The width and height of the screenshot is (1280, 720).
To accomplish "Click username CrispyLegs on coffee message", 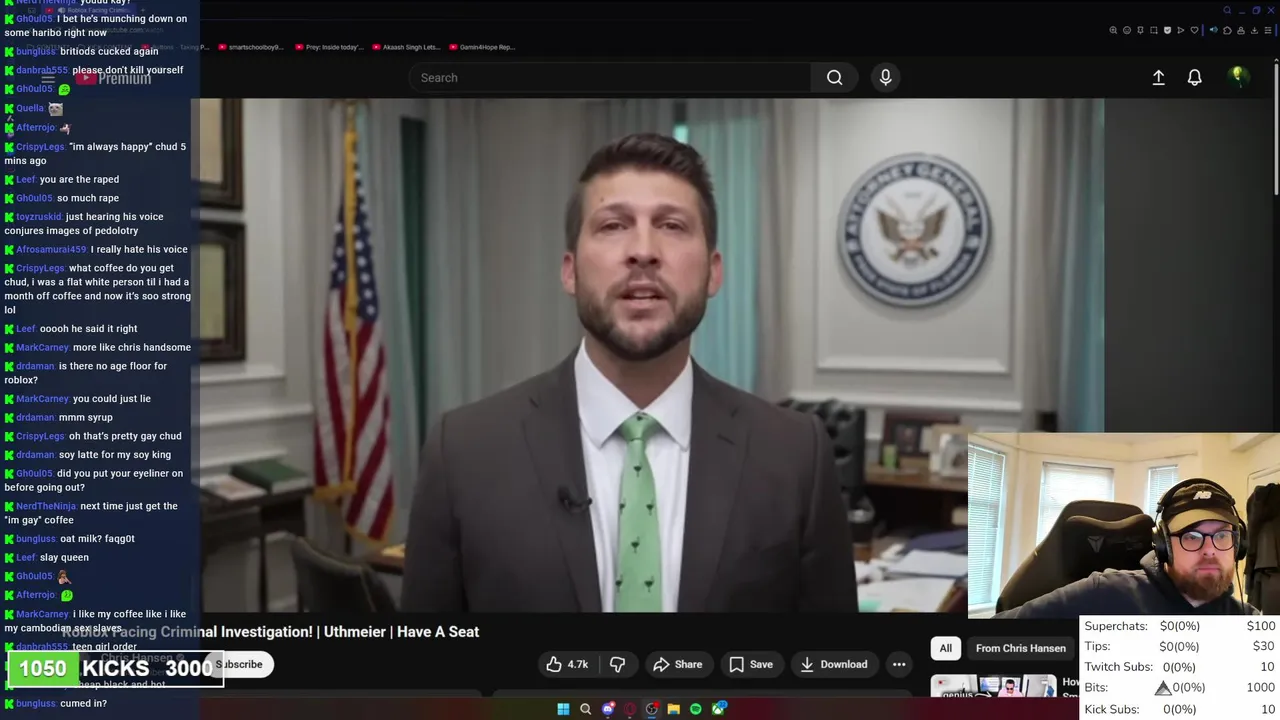I will pos(40,268).
